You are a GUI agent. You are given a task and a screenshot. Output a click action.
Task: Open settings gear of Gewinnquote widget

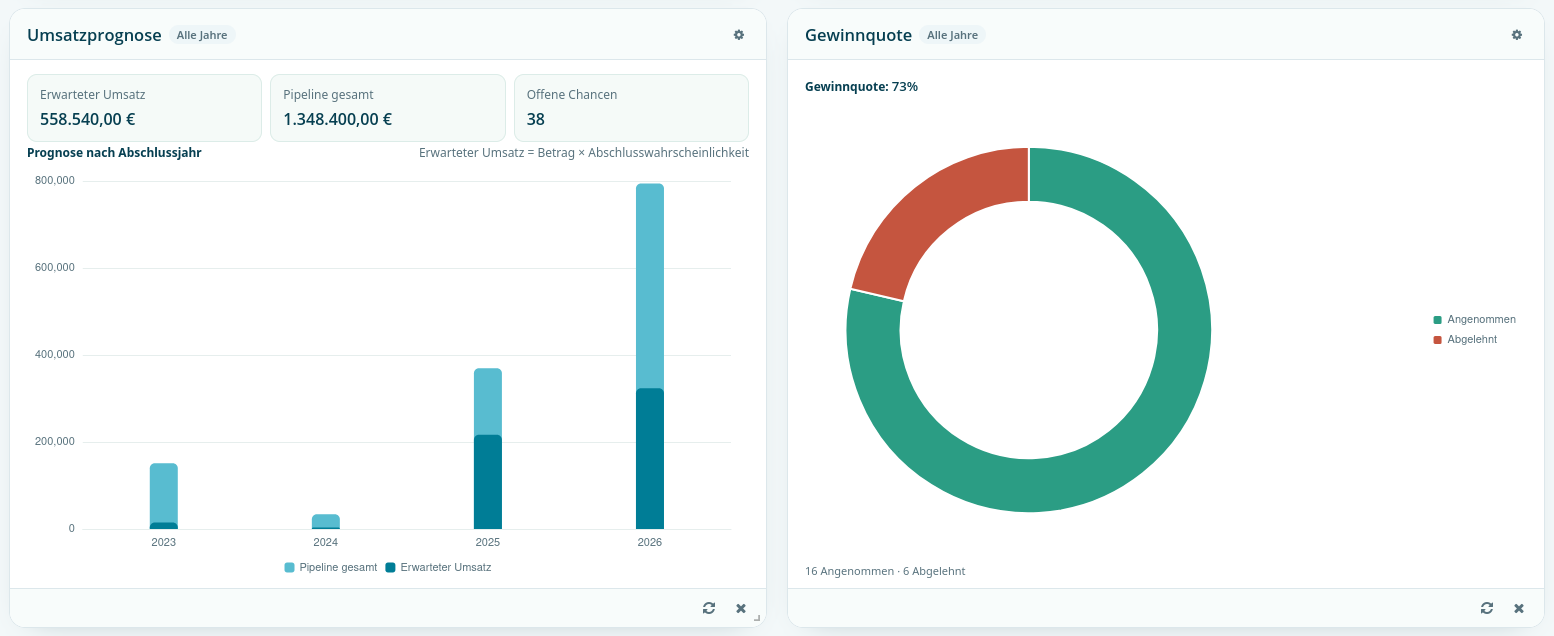click(x=1517, y=35)
